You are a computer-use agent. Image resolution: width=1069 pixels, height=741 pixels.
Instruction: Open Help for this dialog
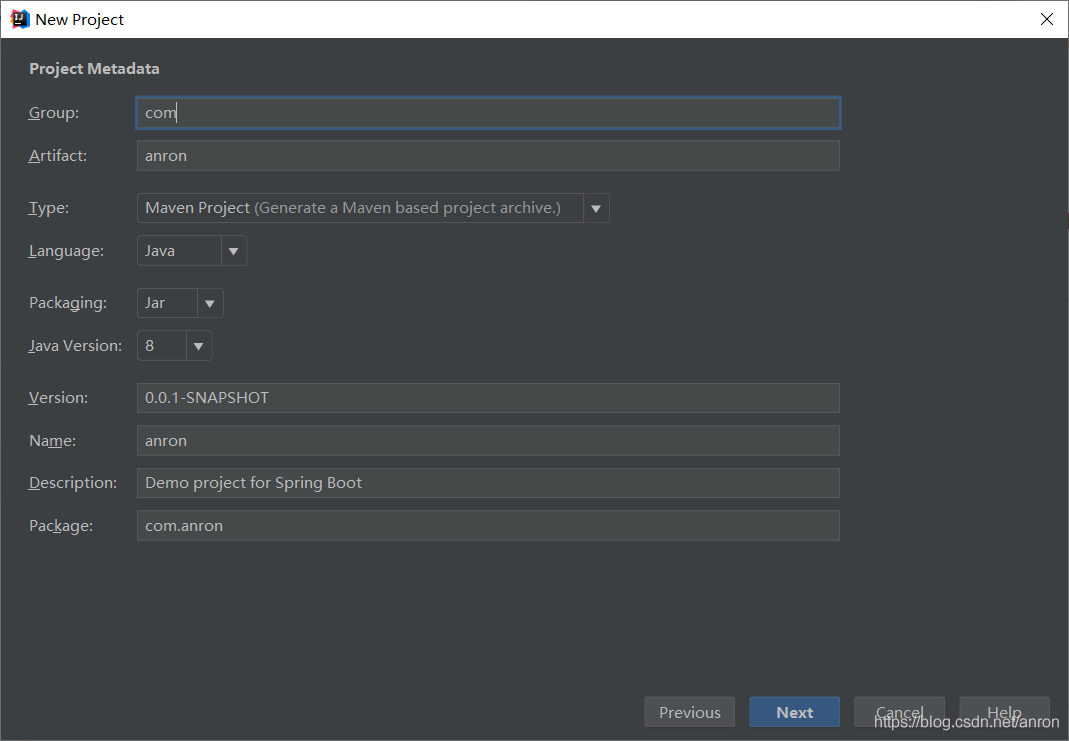pos(1004,712)
